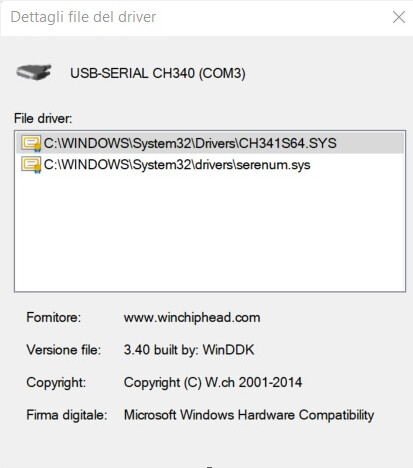The width and height of the screenshot is (413, 468).
Task: Close the Dettagli file del driver dialog
Action: (399, 17)
